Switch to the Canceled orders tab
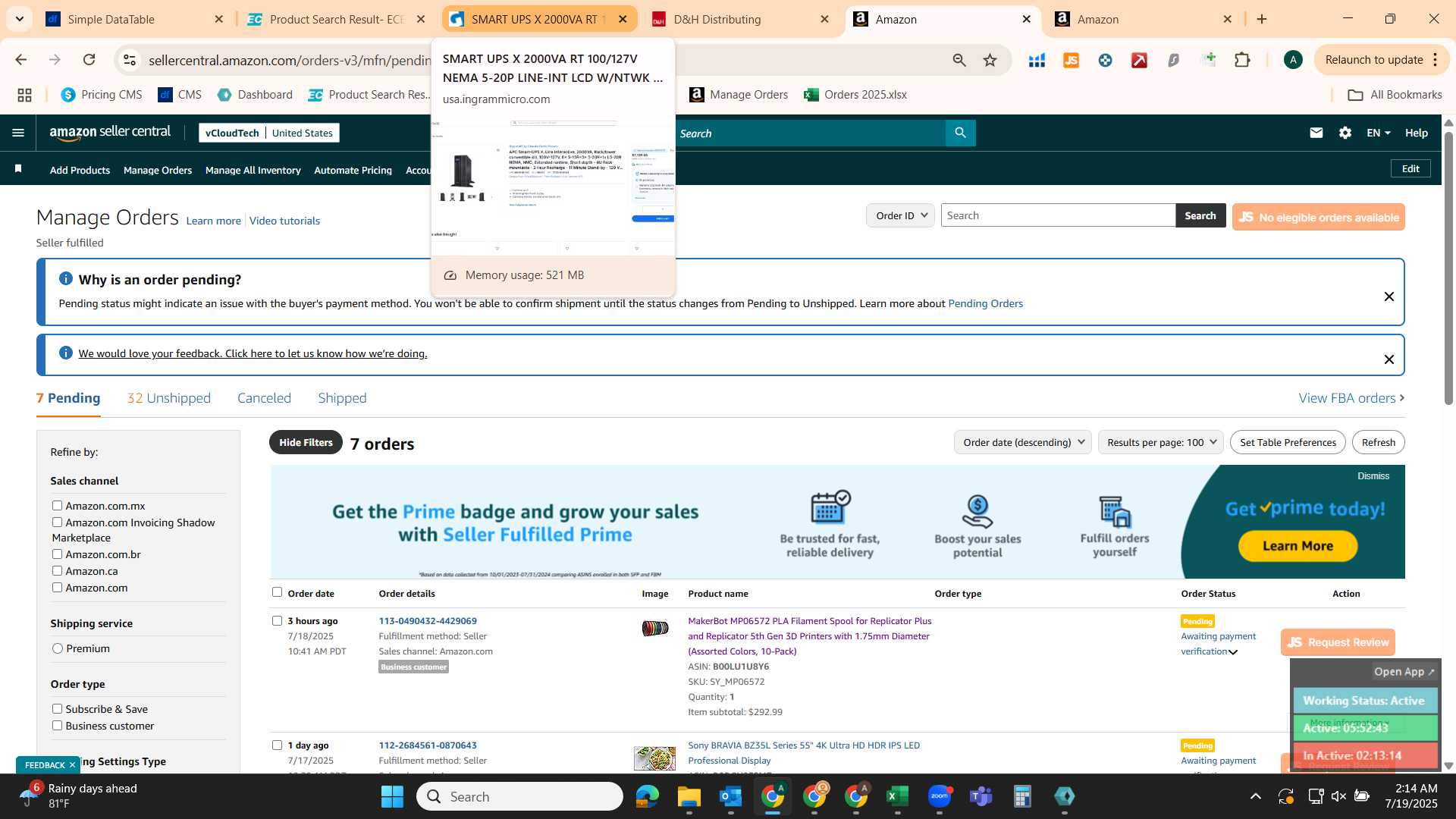The height and width of the screenshot is (819, 1456). 264,398
